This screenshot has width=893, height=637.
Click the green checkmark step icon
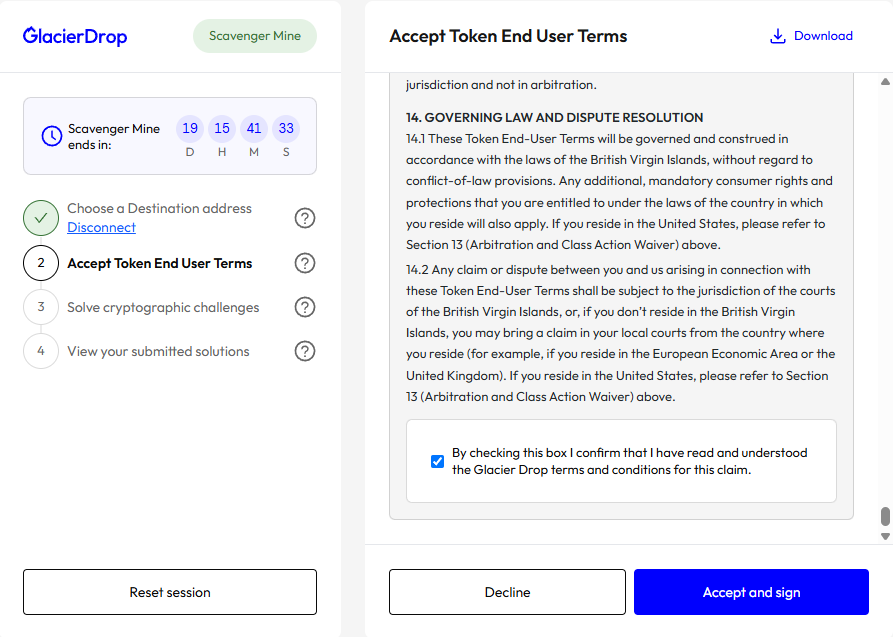41,218
